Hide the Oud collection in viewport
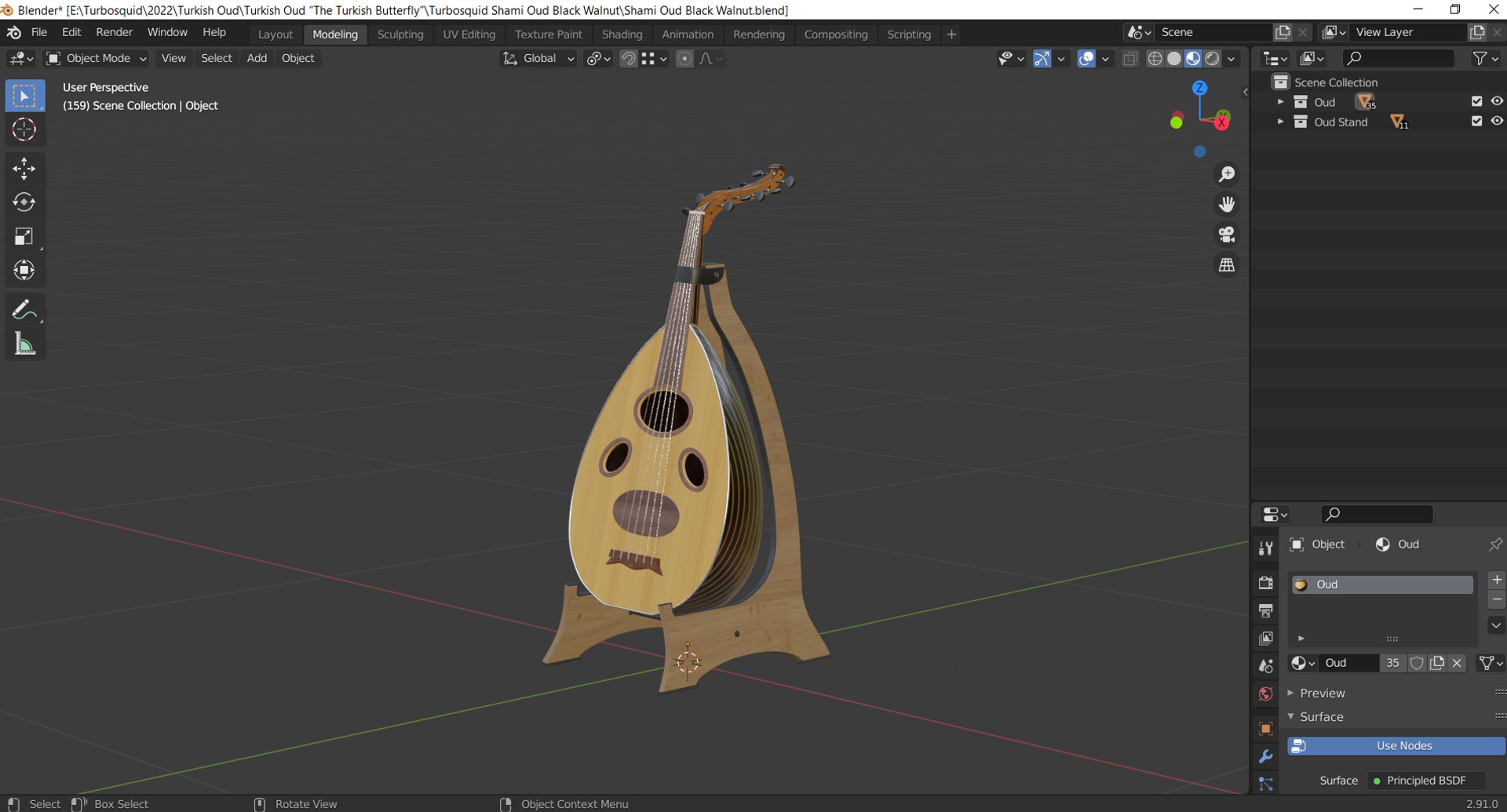 click(x=1497, y=101)
